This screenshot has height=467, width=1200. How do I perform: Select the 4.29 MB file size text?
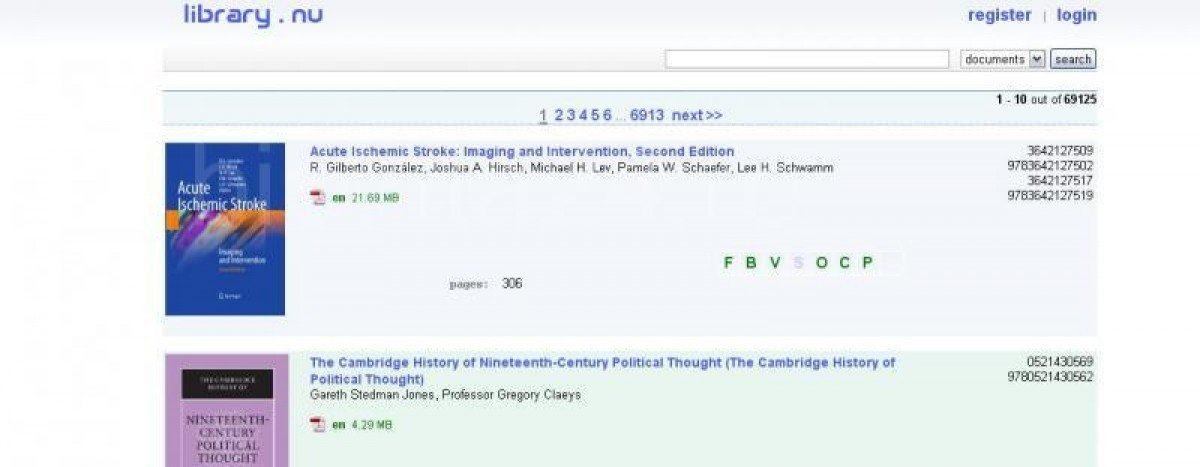click(372, 425)
